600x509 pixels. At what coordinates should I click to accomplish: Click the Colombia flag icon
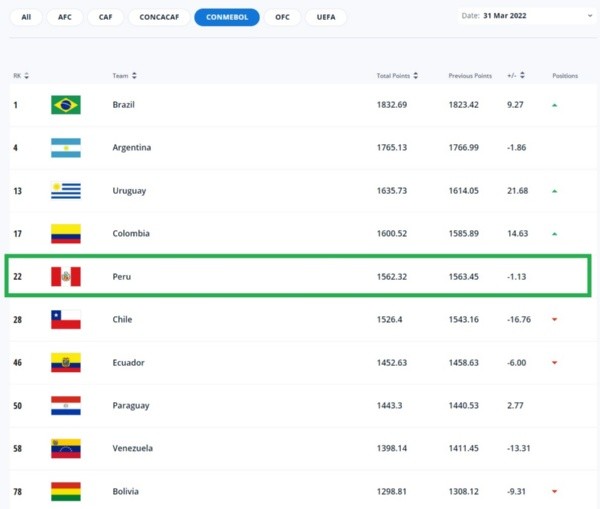(66, 234)
